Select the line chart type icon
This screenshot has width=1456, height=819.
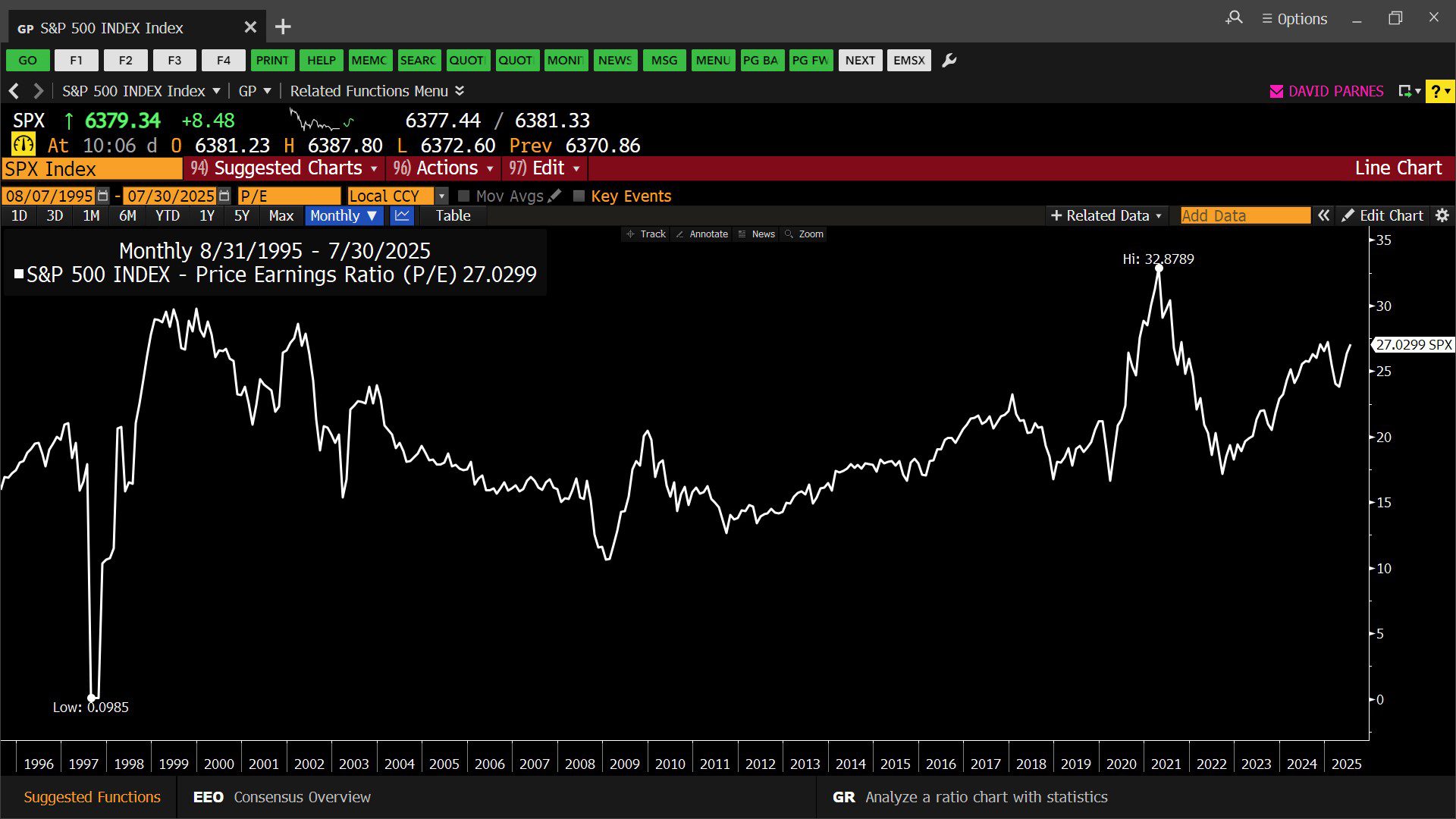coord(402,215)
